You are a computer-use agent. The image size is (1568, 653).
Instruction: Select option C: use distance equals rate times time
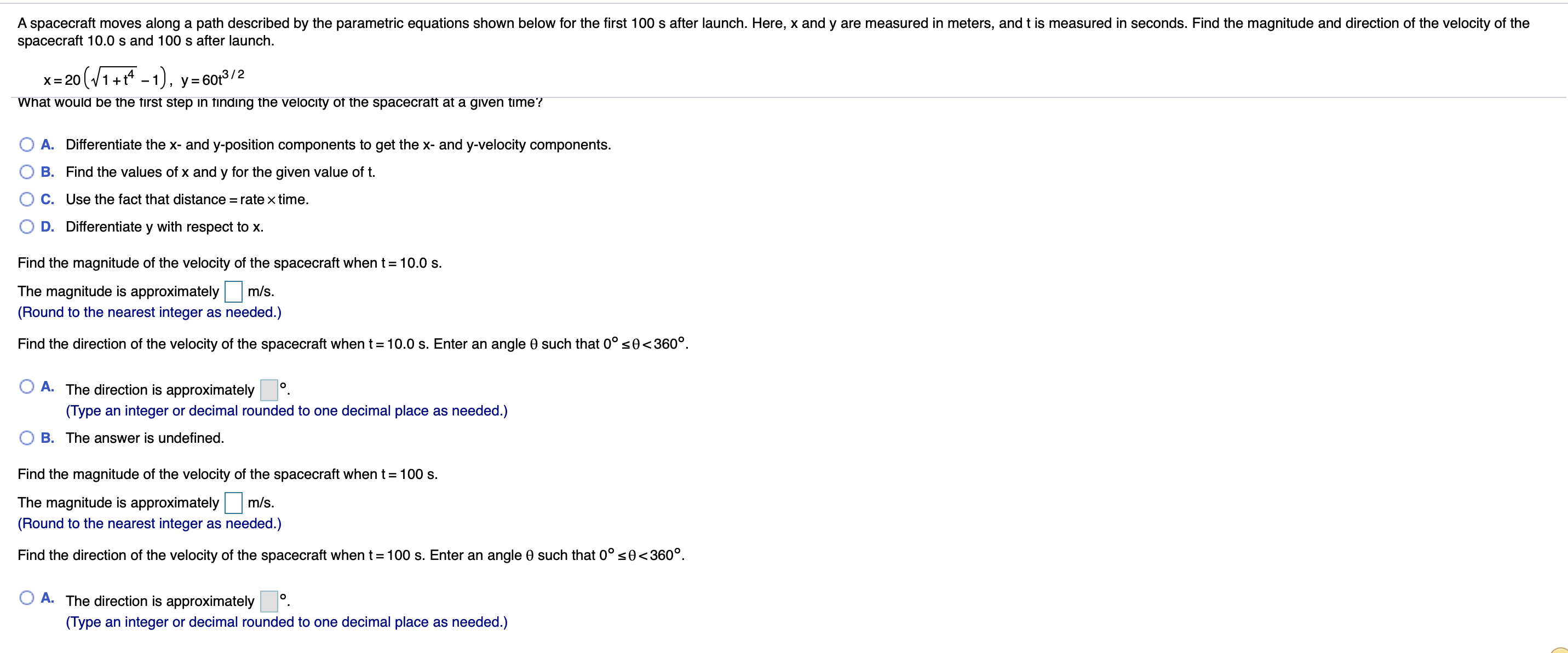(x=26, y=199)
